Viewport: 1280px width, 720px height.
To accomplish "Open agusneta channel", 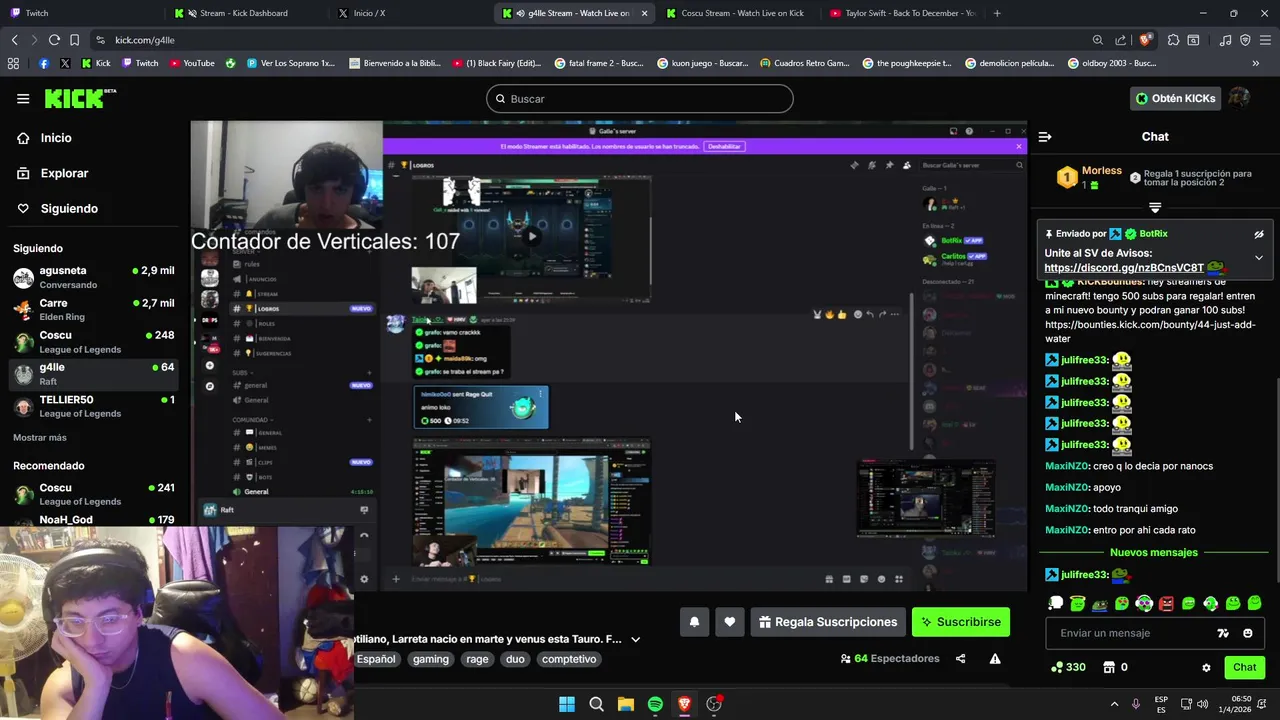I will click(93, 277).
